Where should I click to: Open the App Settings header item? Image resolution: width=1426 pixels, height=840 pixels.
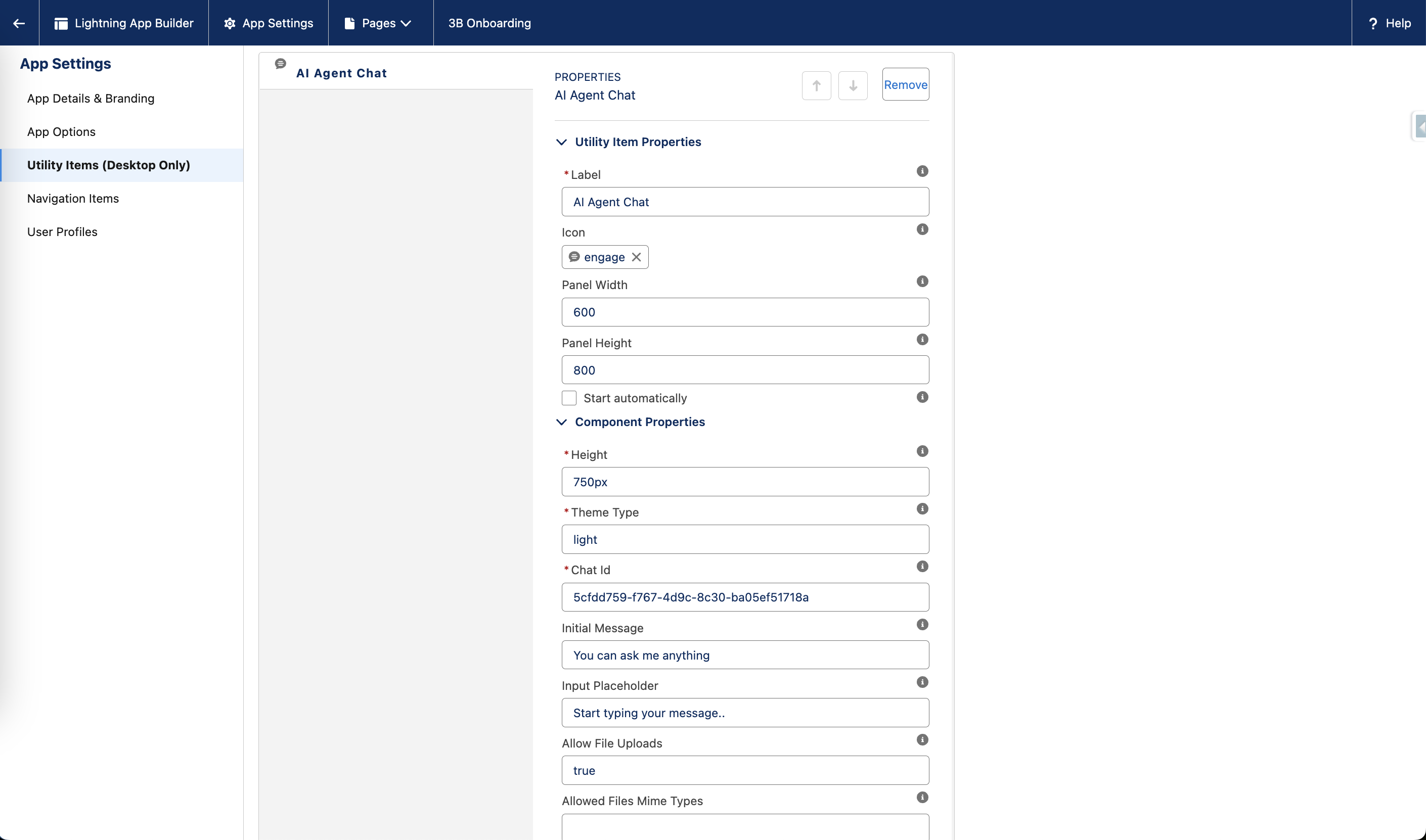point(269,23)
